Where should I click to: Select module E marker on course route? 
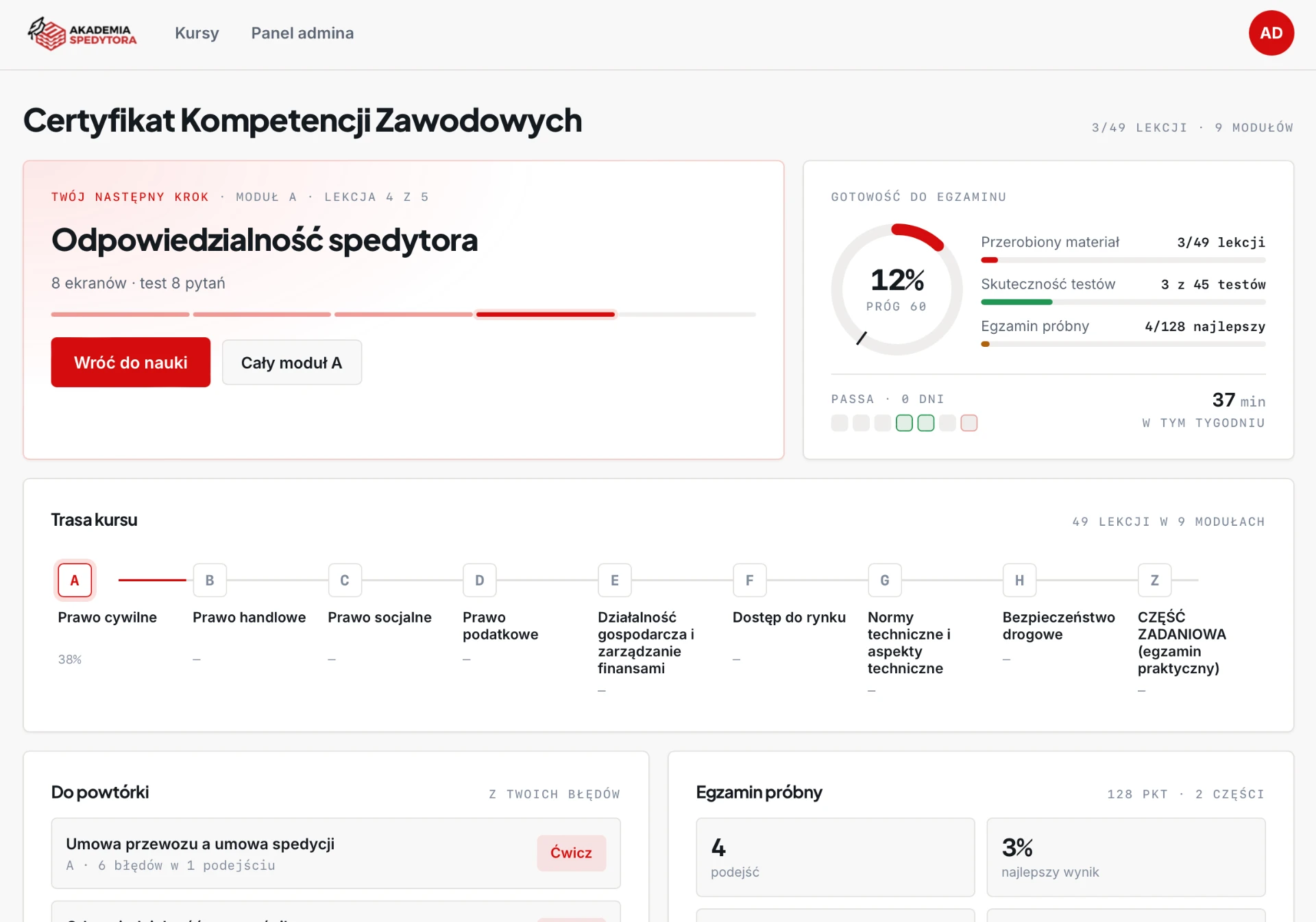tap(615, 580)
